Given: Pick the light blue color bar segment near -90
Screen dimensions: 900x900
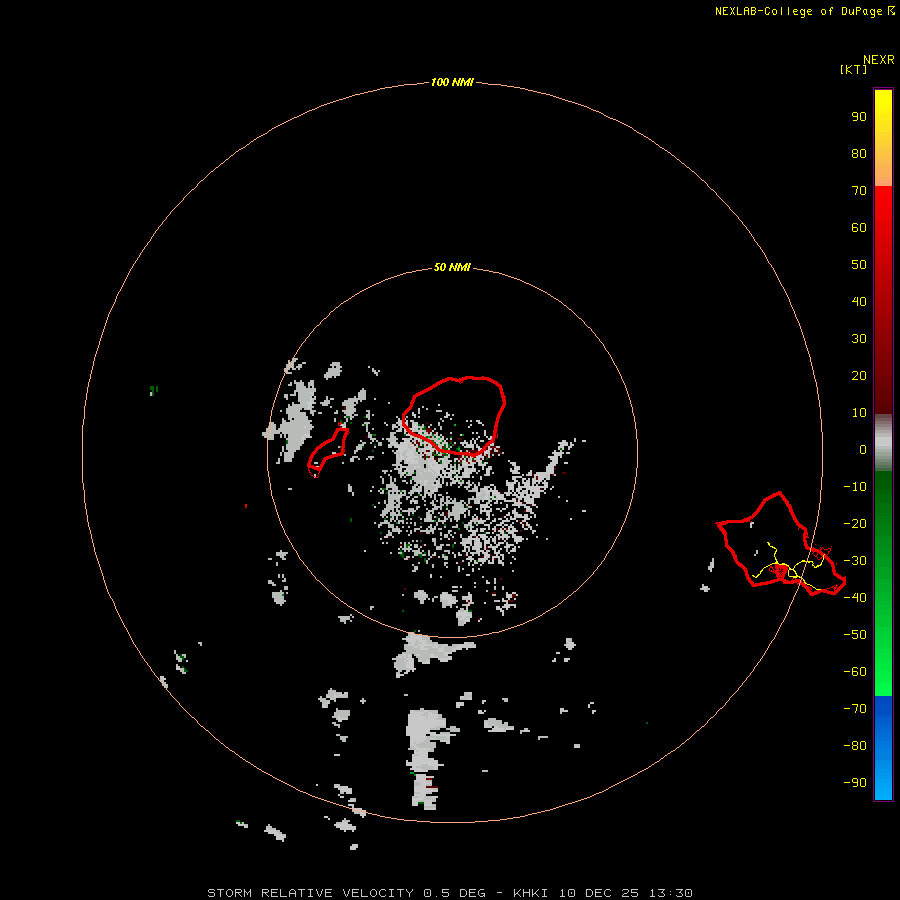Looking at the screenshot, I should tap(883, 781).
